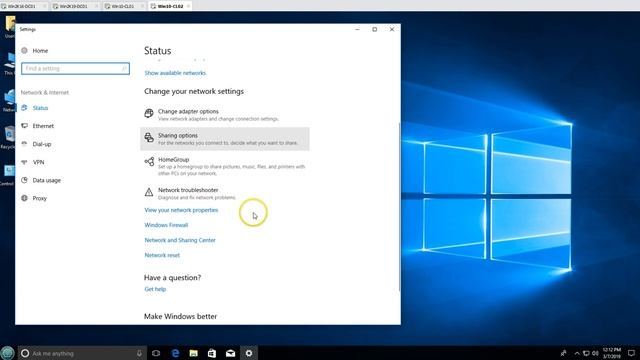Open Task View from the taskbar
Viewport: 640px width, 360px height.
point(156,353)
